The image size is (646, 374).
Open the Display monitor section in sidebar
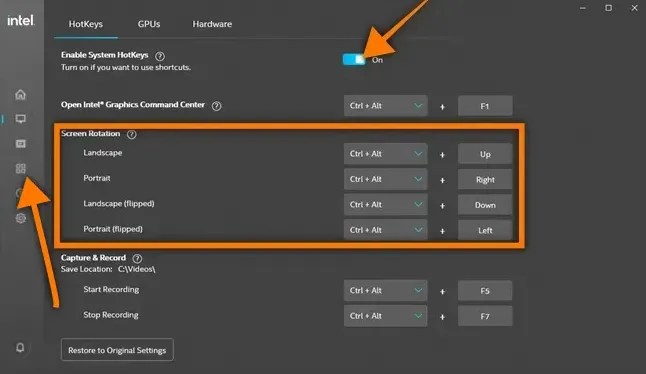(x=20, y=119)
